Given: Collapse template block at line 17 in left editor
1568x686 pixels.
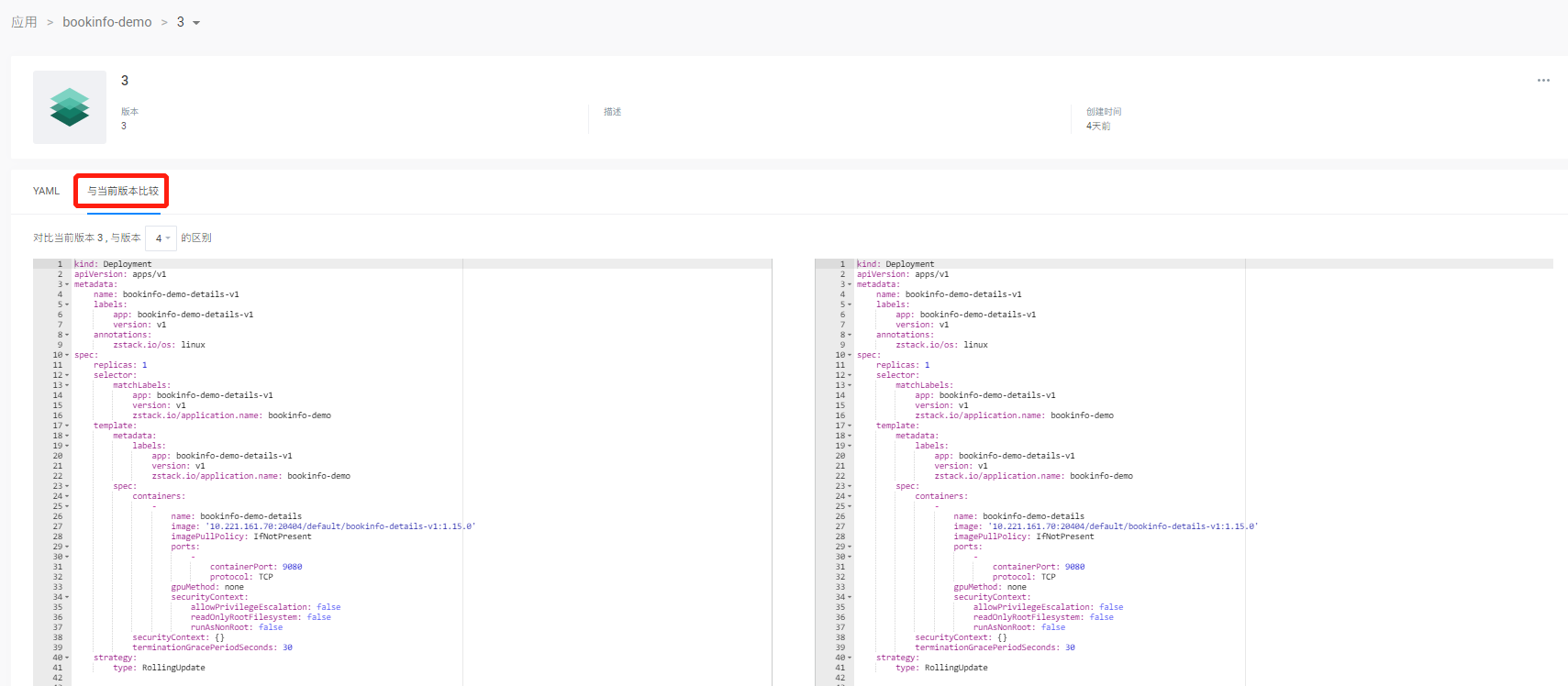Looking at the screenshot, I should click(x=67, y=426).
